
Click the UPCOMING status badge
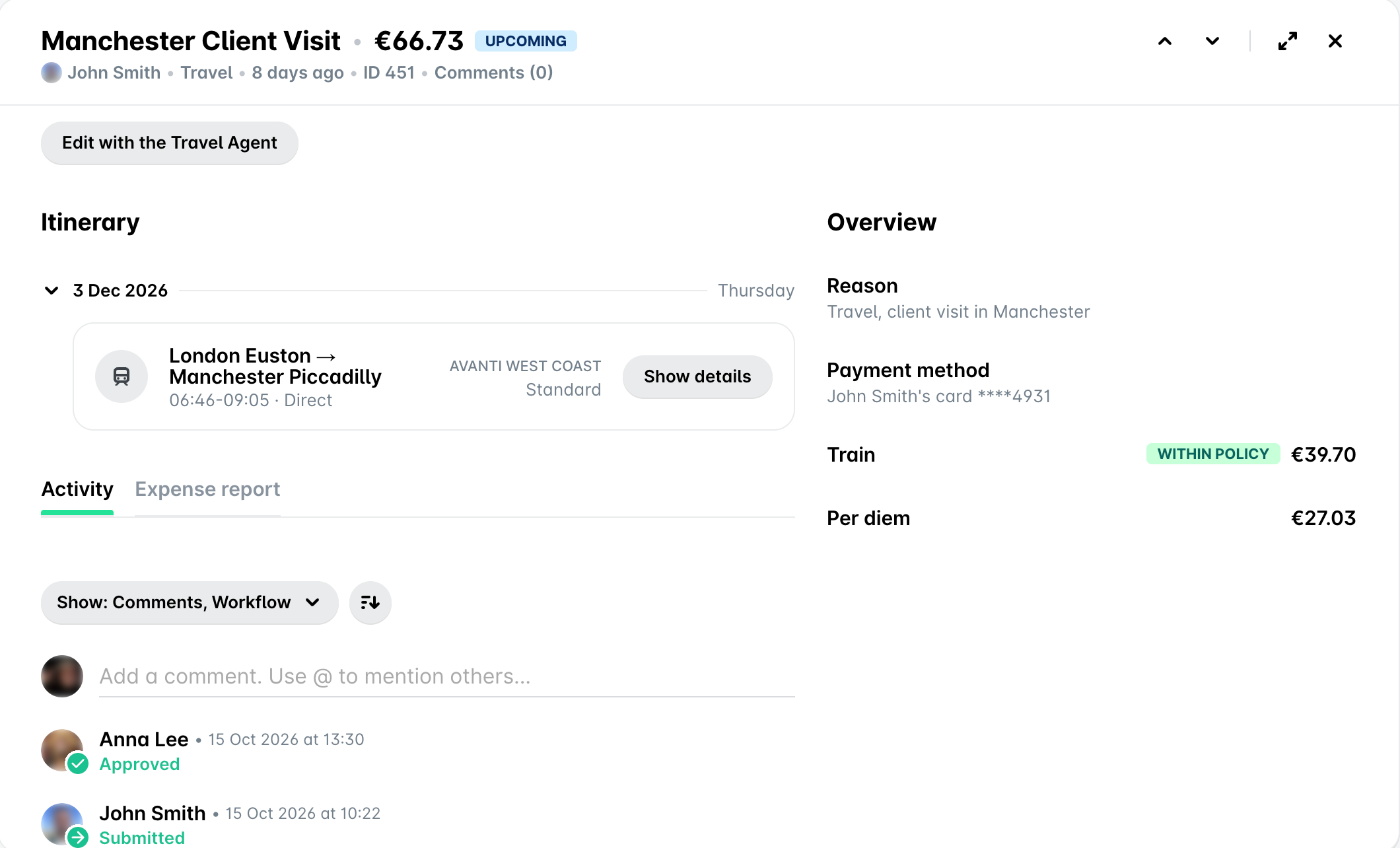point(526,41)
